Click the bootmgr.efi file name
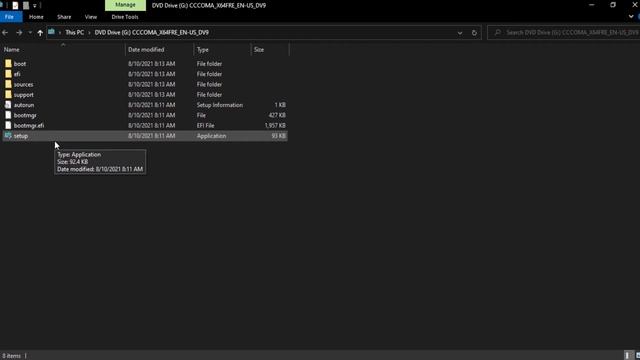This screenshot has height=360, width=640. (29, 125)
